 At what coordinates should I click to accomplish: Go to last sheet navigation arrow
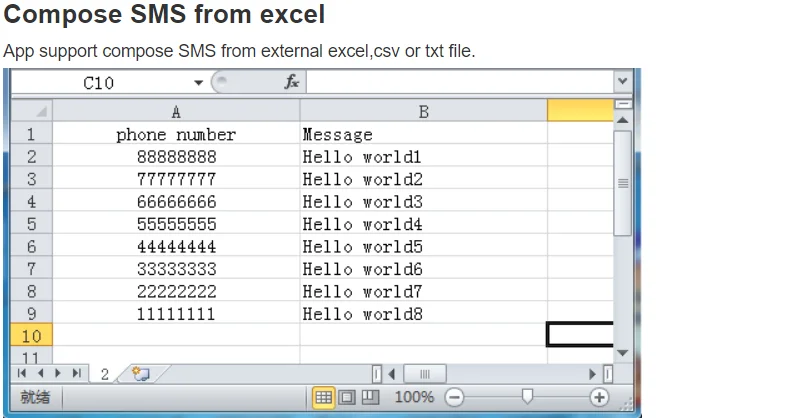coord(77,374)
